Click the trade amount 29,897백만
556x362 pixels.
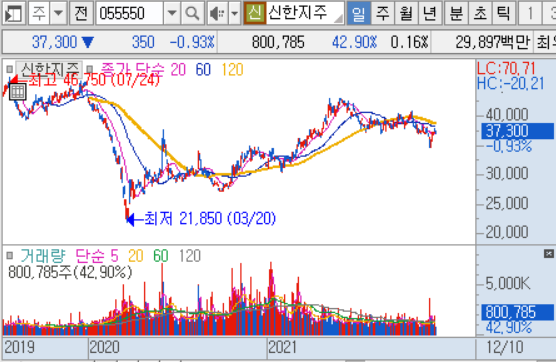pyautogui.click(x=493, y=42)
